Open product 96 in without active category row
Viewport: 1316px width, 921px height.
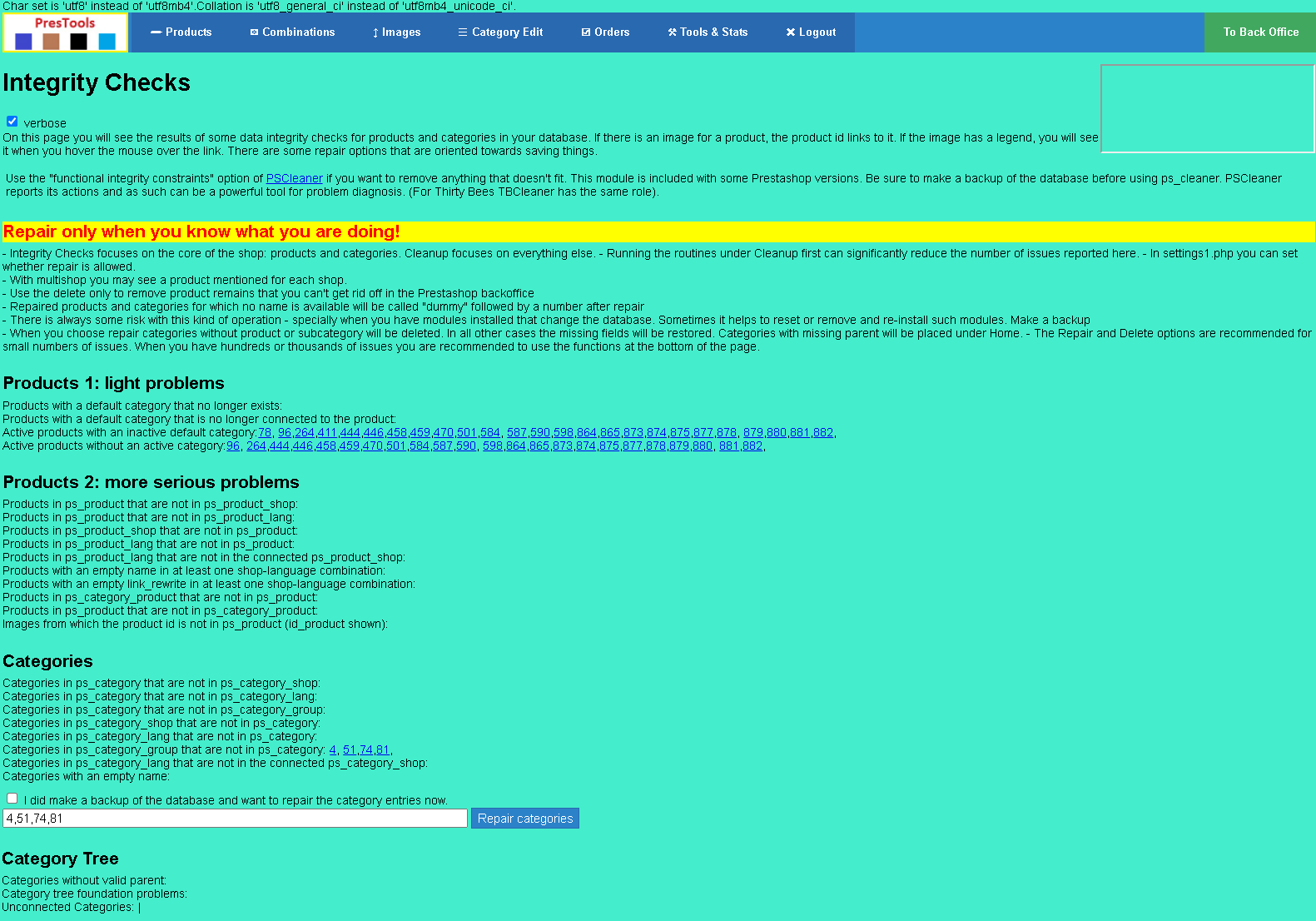pyautogui.click(x=233, y=446)
